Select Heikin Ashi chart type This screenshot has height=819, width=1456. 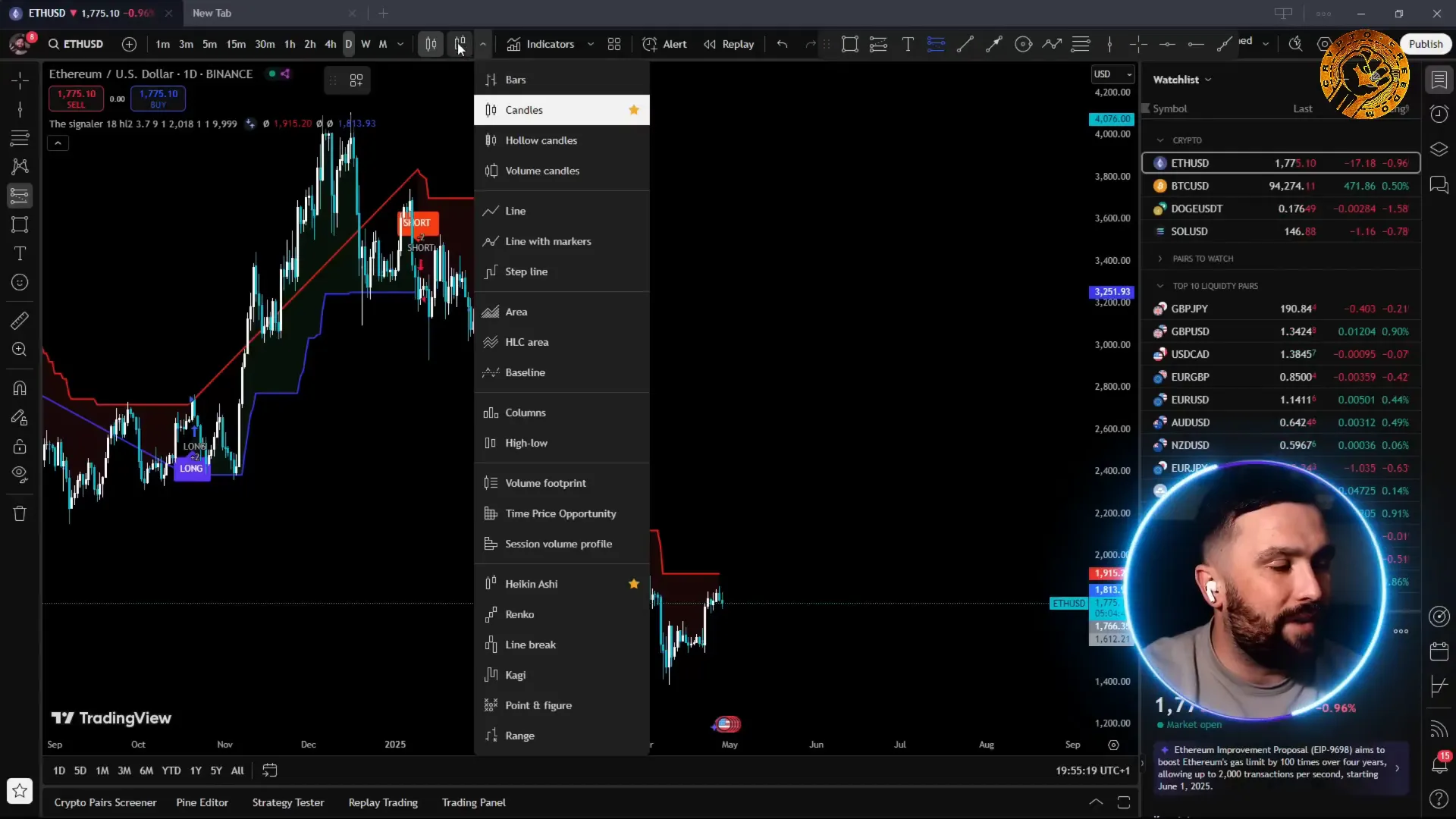(x=561, y=584)
